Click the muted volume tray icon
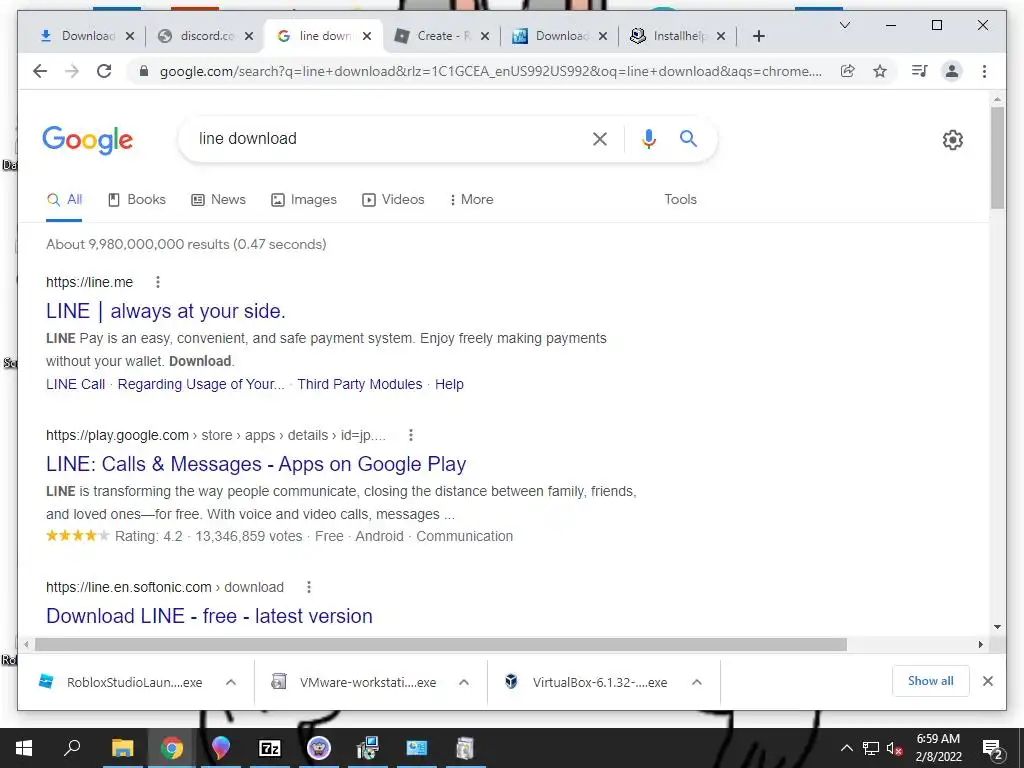 tap(894, 748)
